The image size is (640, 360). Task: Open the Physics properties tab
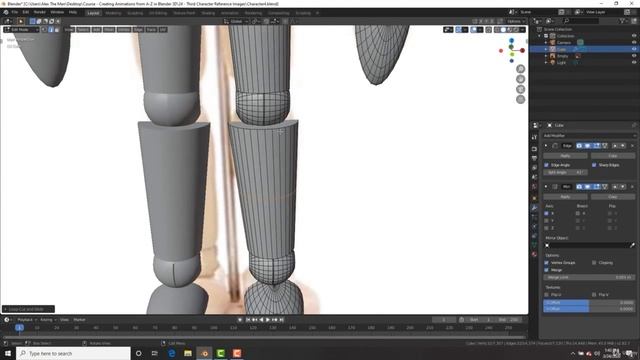(534, 226)
